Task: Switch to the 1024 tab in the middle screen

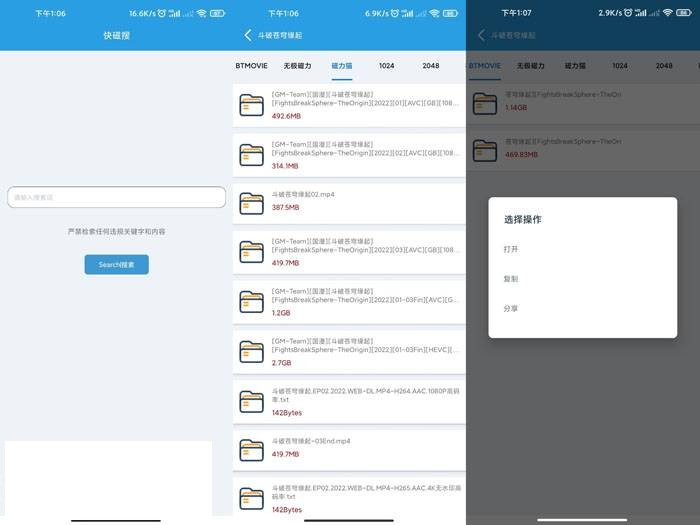Action: 387,66
